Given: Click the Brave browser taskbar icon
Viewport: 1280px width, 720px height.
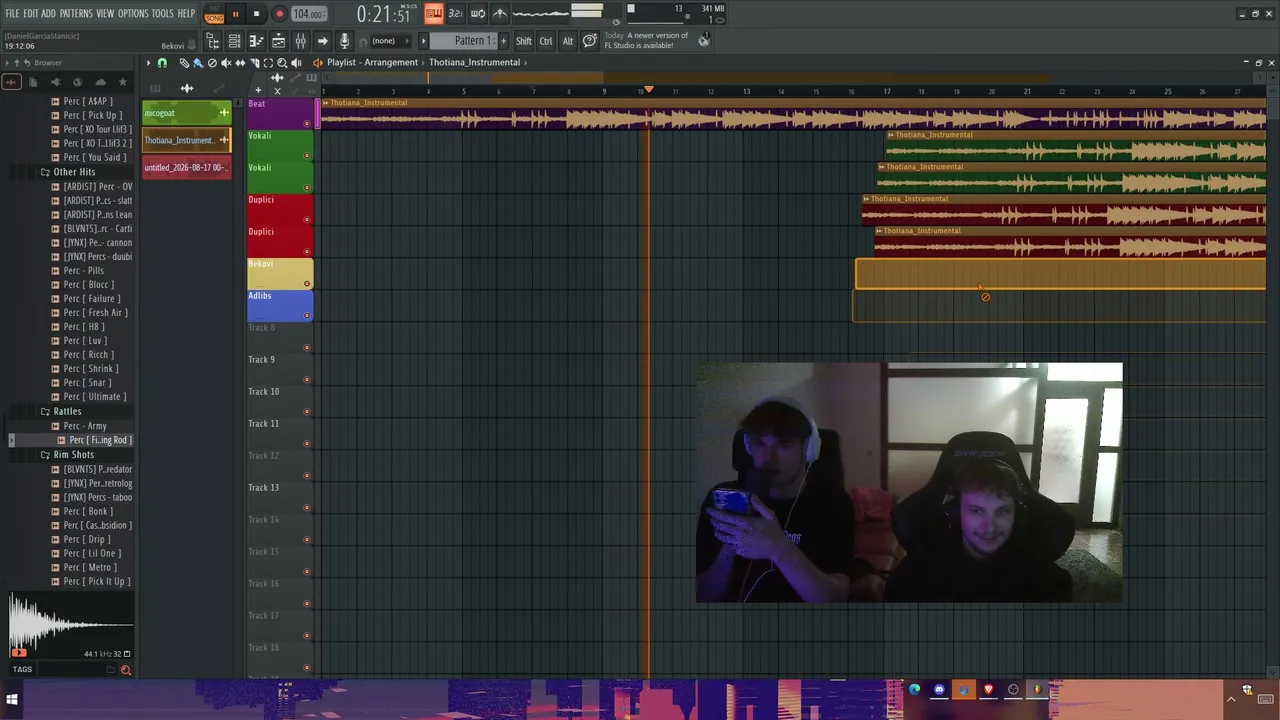Looking at the screenshot, I should pyautogui.click(x=988, y=689).
